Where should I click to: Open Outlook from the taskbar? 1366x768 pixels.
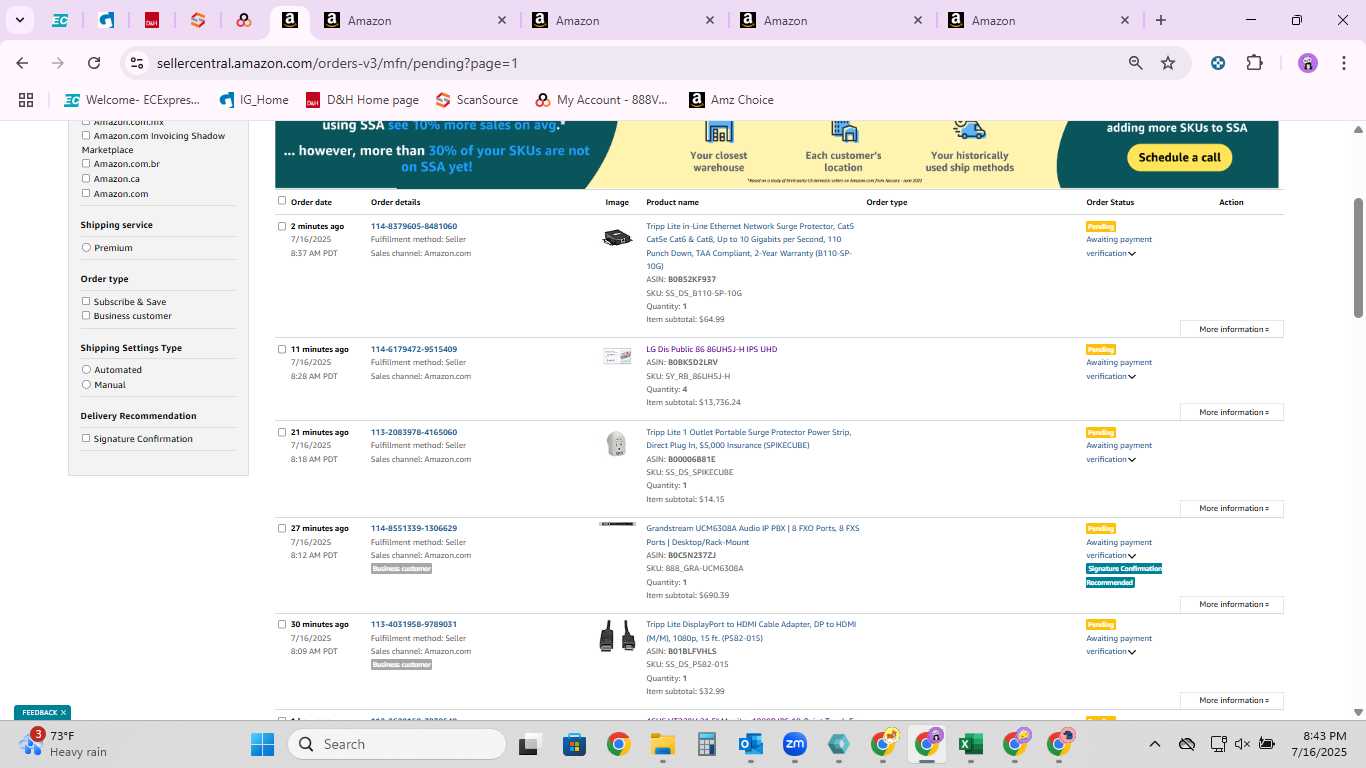point(751,744)
